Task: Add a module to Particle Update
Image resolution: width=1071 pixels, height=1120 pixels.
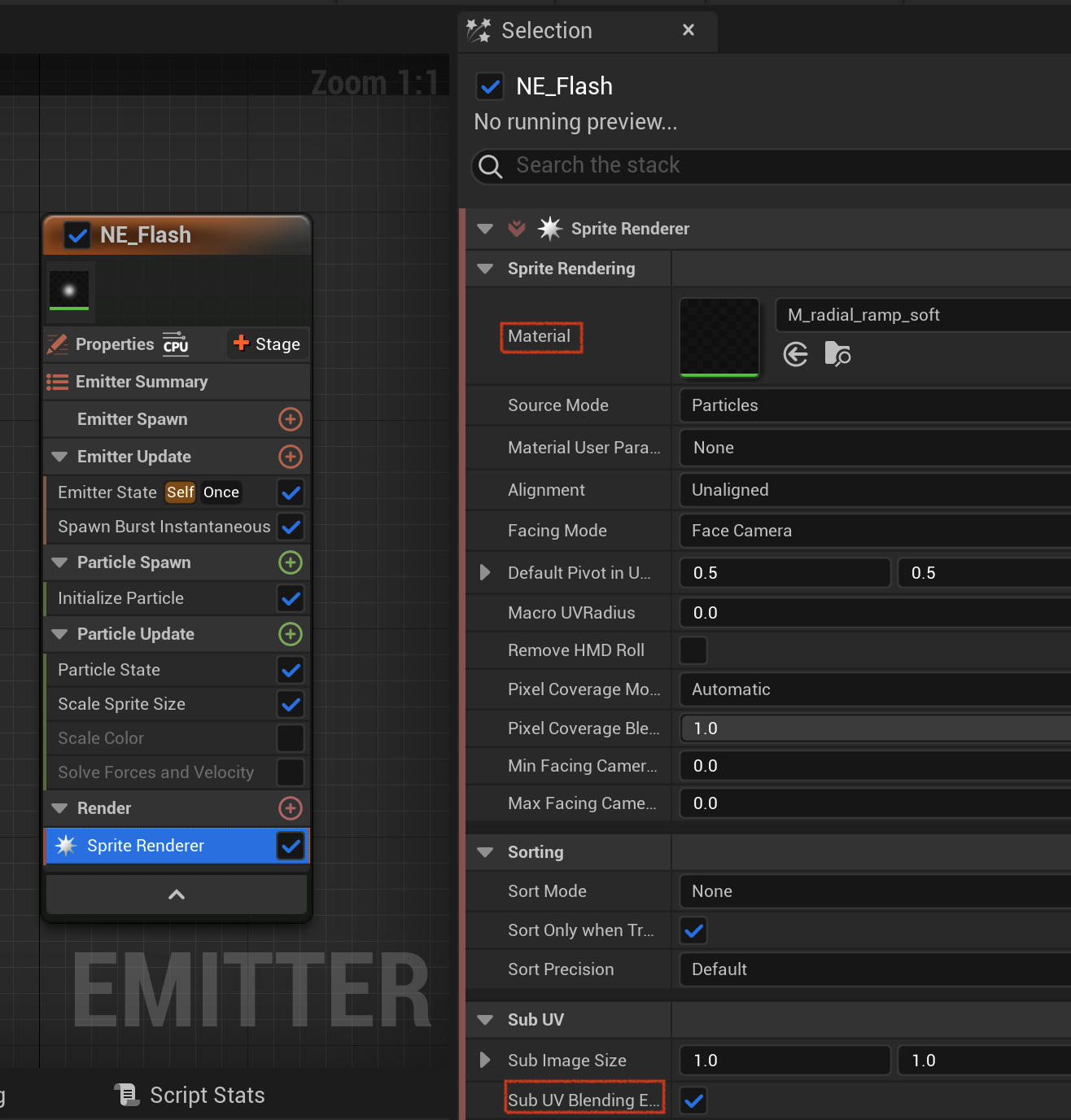Action: 291,634
